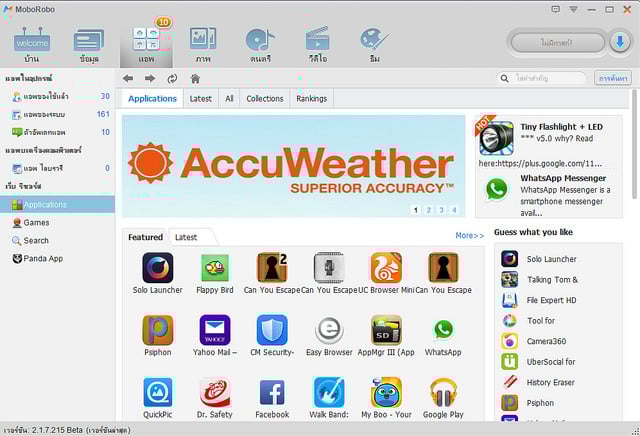640x436 pixels.
Task: Open the sidebar system apps entry (161)
Action: tap(57, 114)
